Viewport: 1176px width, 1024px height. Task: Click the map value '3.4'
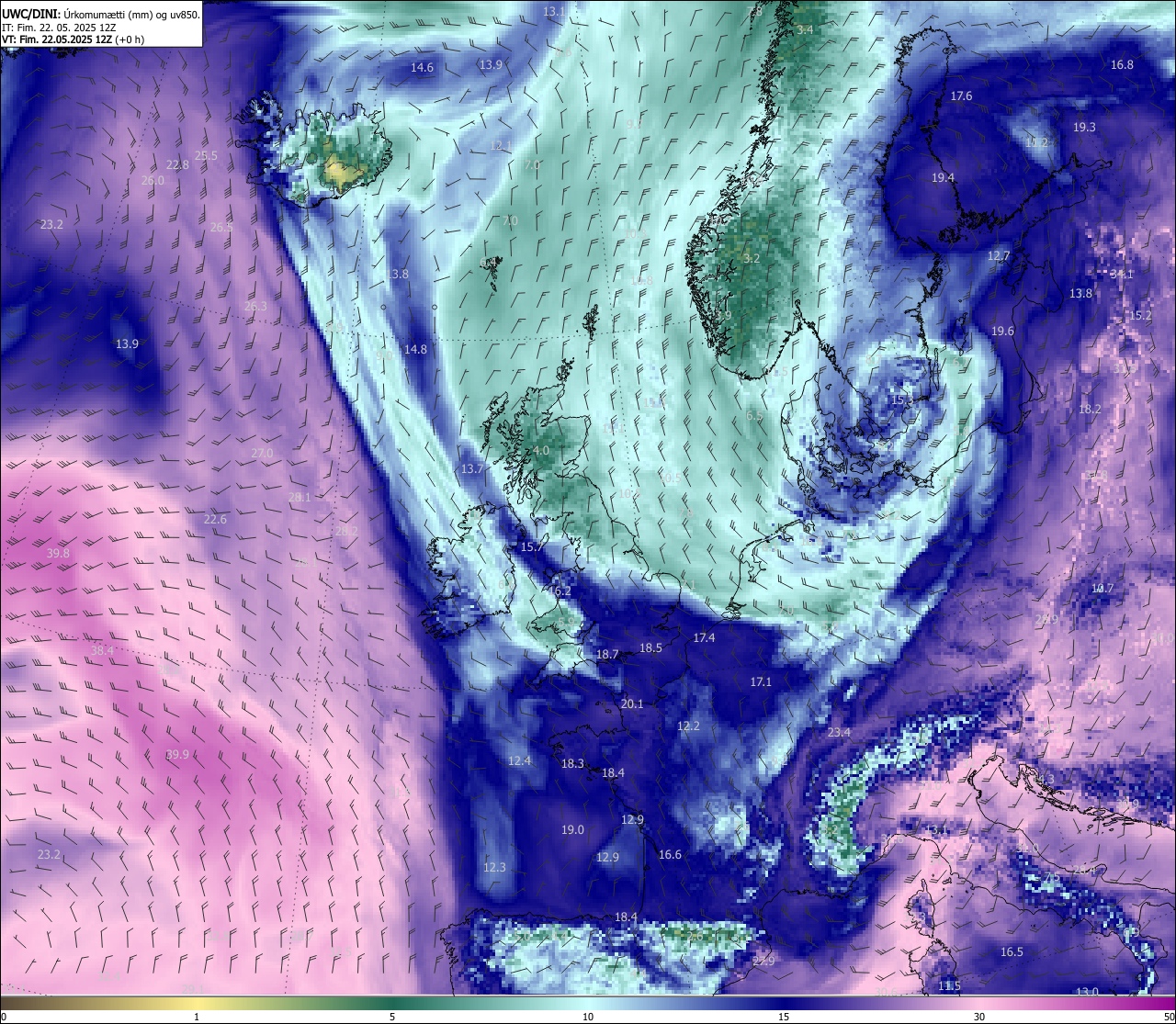tap(805, 30)
